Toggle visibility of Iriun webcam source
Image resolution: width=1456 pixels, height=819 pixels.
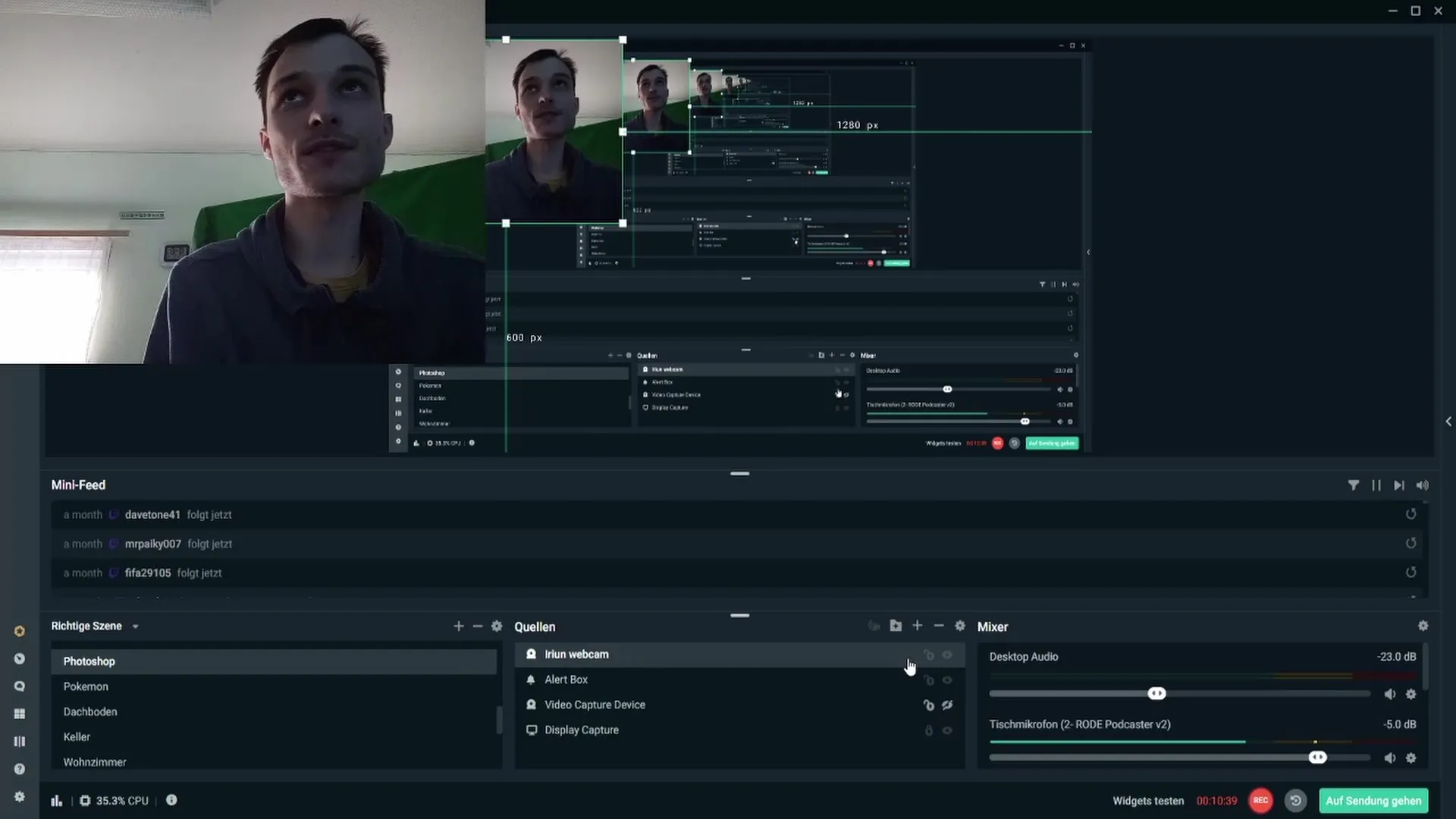[x=947, y=654]
